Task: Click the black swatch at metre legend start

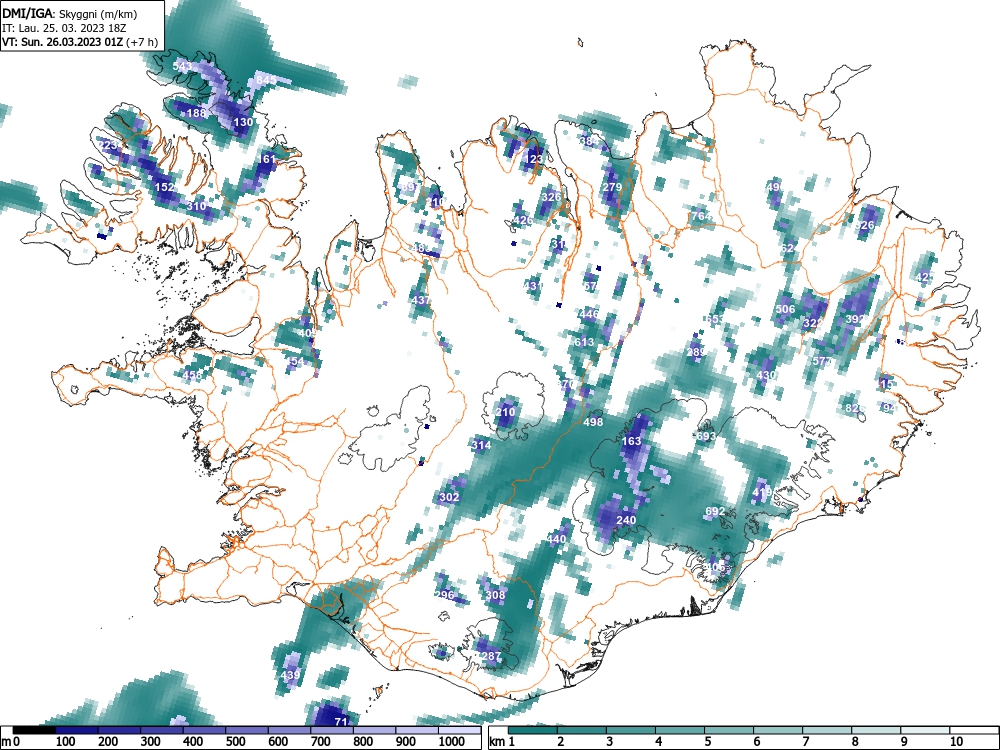Action: (x=34, y=730)
